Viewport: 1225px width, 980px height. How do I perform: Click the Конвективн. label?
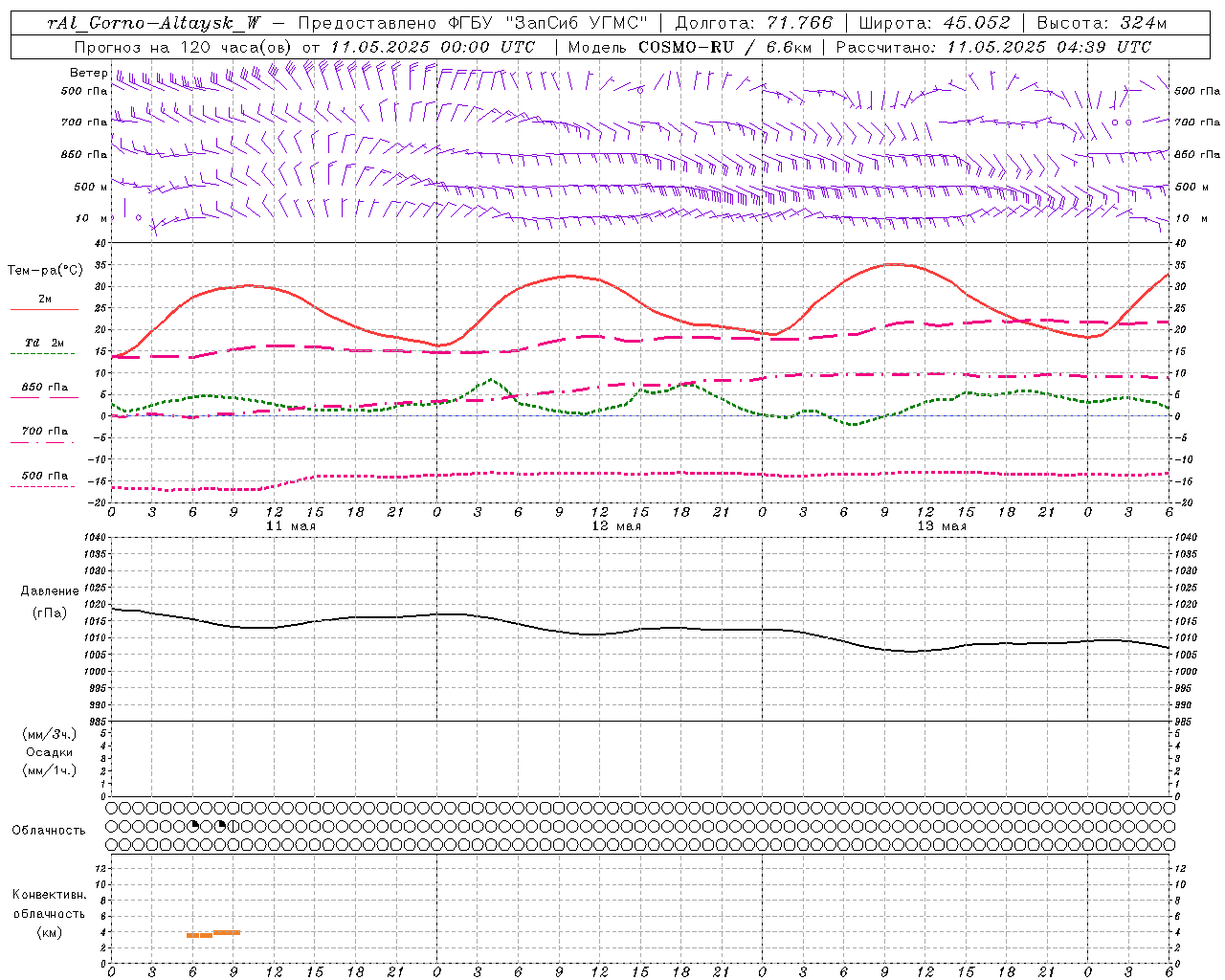(50, 895)
